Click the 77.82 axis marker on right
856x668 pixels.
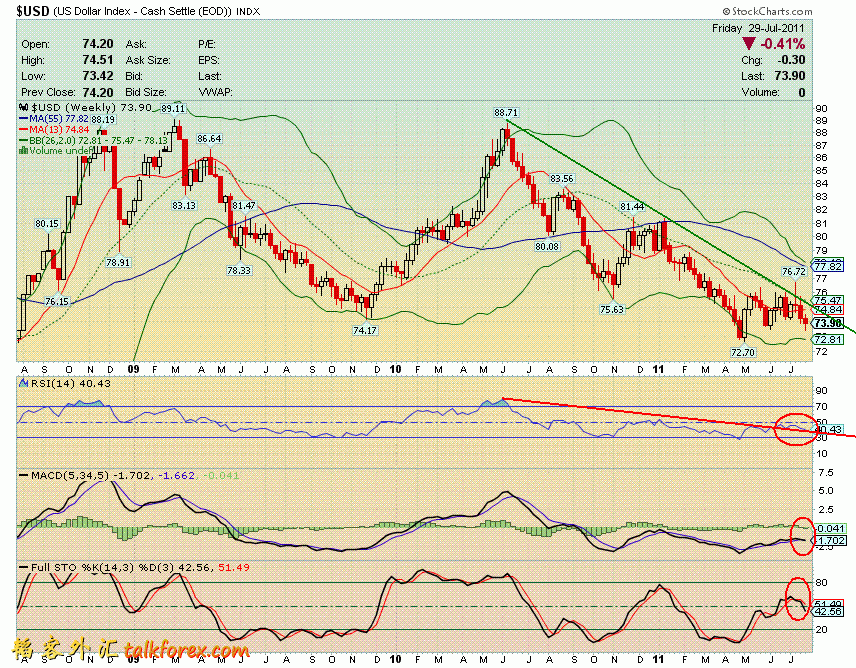pyautogui.click(x=828, y=266)
